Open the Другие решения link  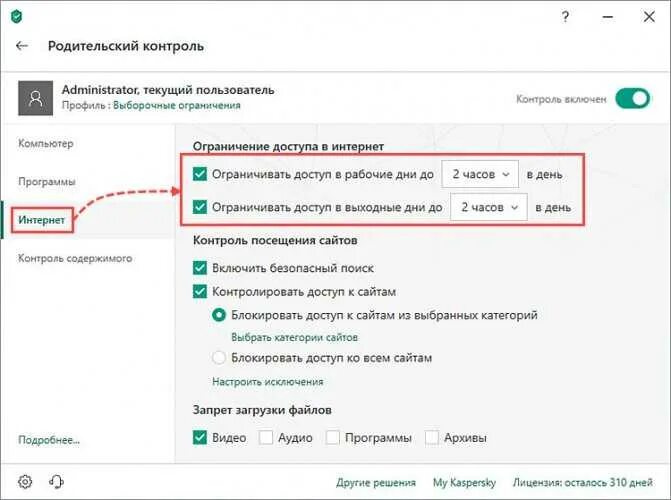click(376, 482)
